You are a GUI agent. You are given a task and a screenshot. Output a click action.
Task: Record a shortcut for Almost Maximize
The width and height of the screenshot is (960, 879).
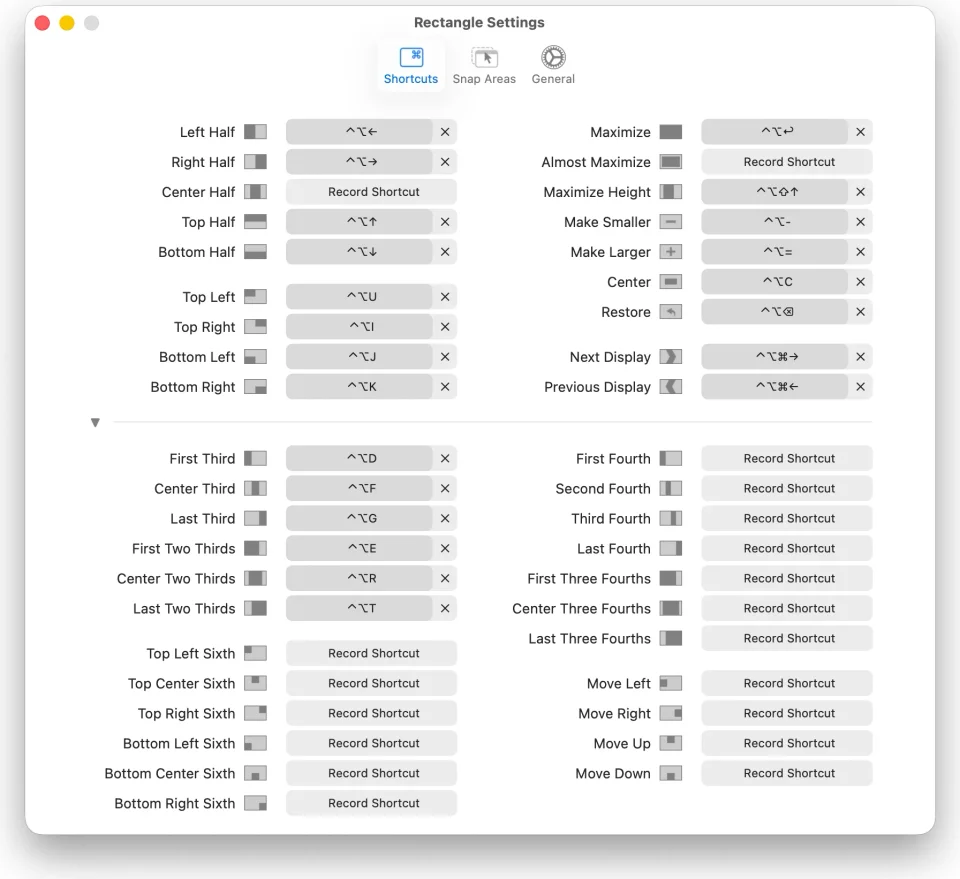tap(787, 162)
